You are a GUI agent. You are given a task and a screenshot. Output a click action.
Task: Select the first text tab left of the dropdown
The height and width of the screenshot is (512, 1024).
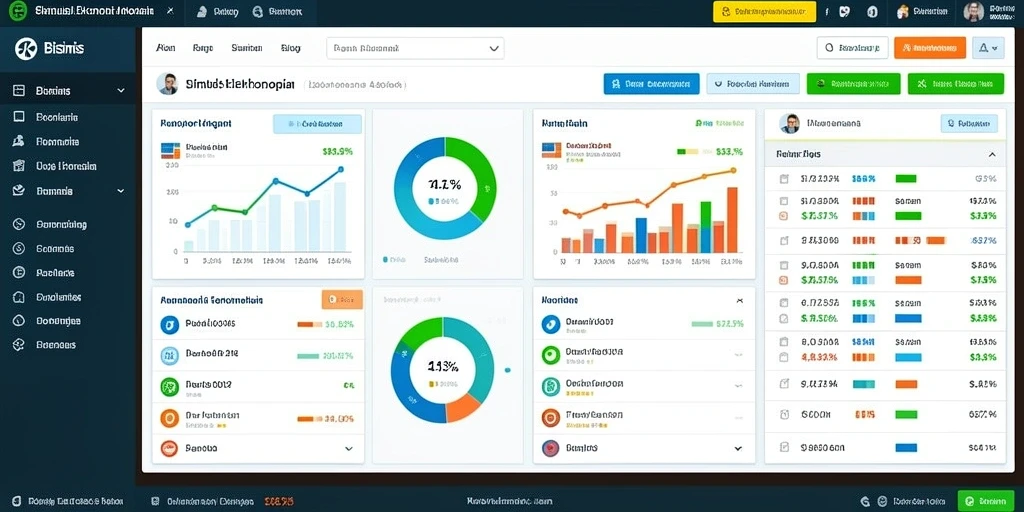pyautogui.click(x=166, y=48)
